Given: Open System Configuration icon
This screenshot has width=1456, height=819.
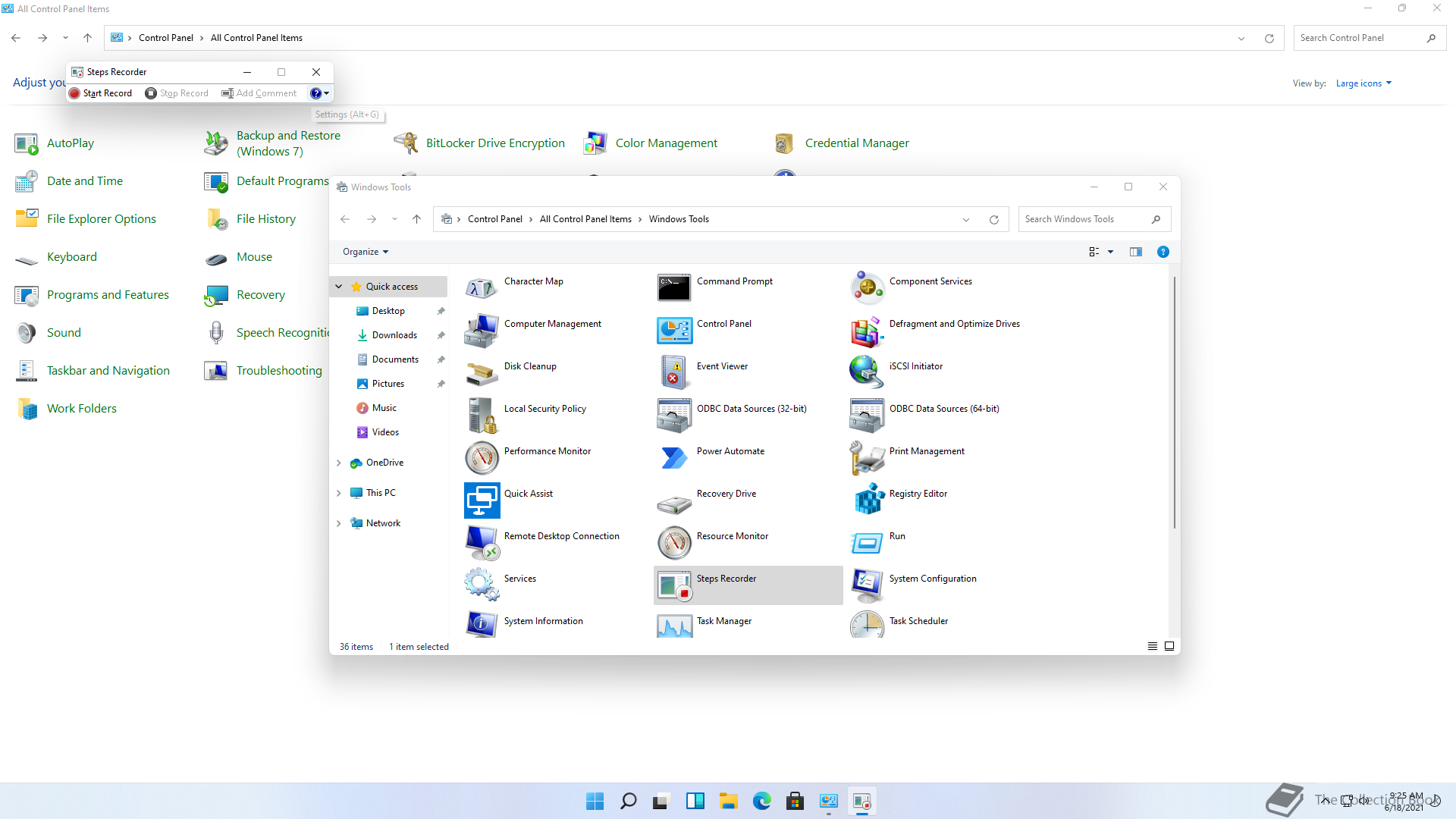Looking at the screenshot, I should (x=867, y=585).
